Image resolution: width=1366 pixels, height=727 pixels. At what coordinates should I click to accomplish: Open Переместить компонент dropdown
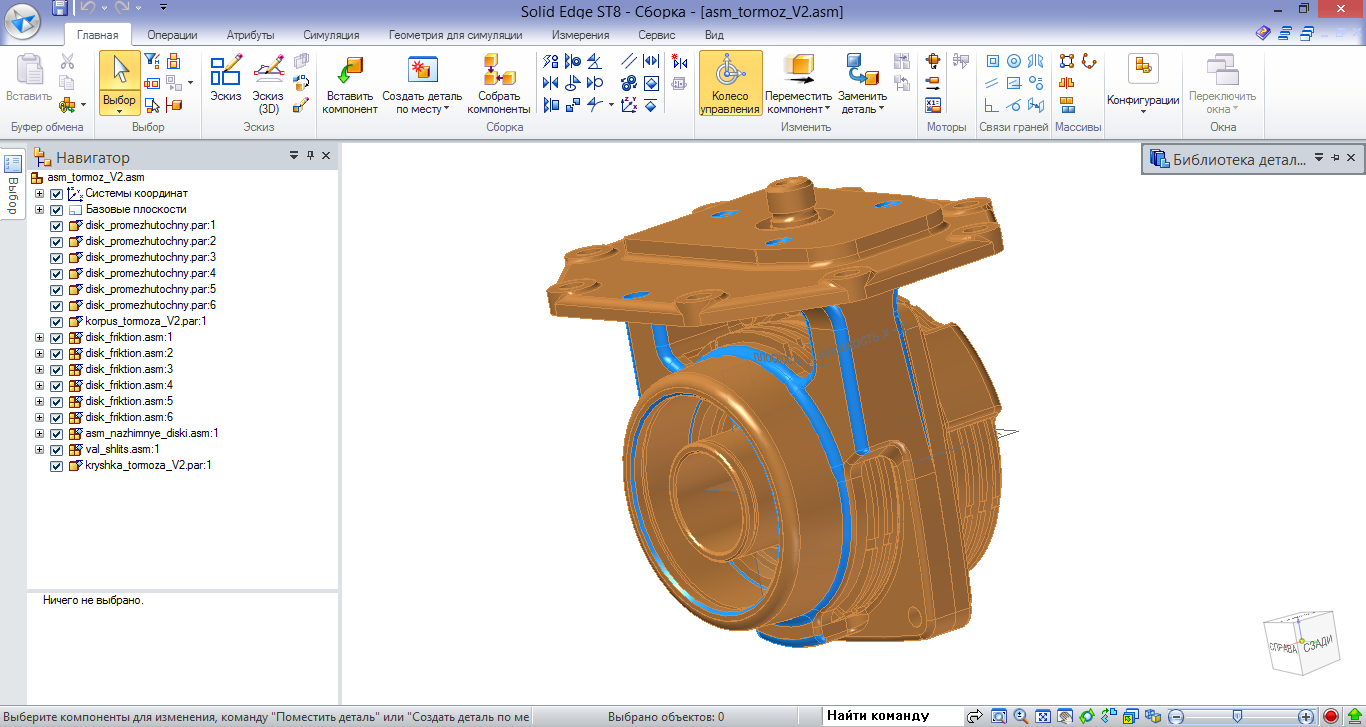coord(828,110)
